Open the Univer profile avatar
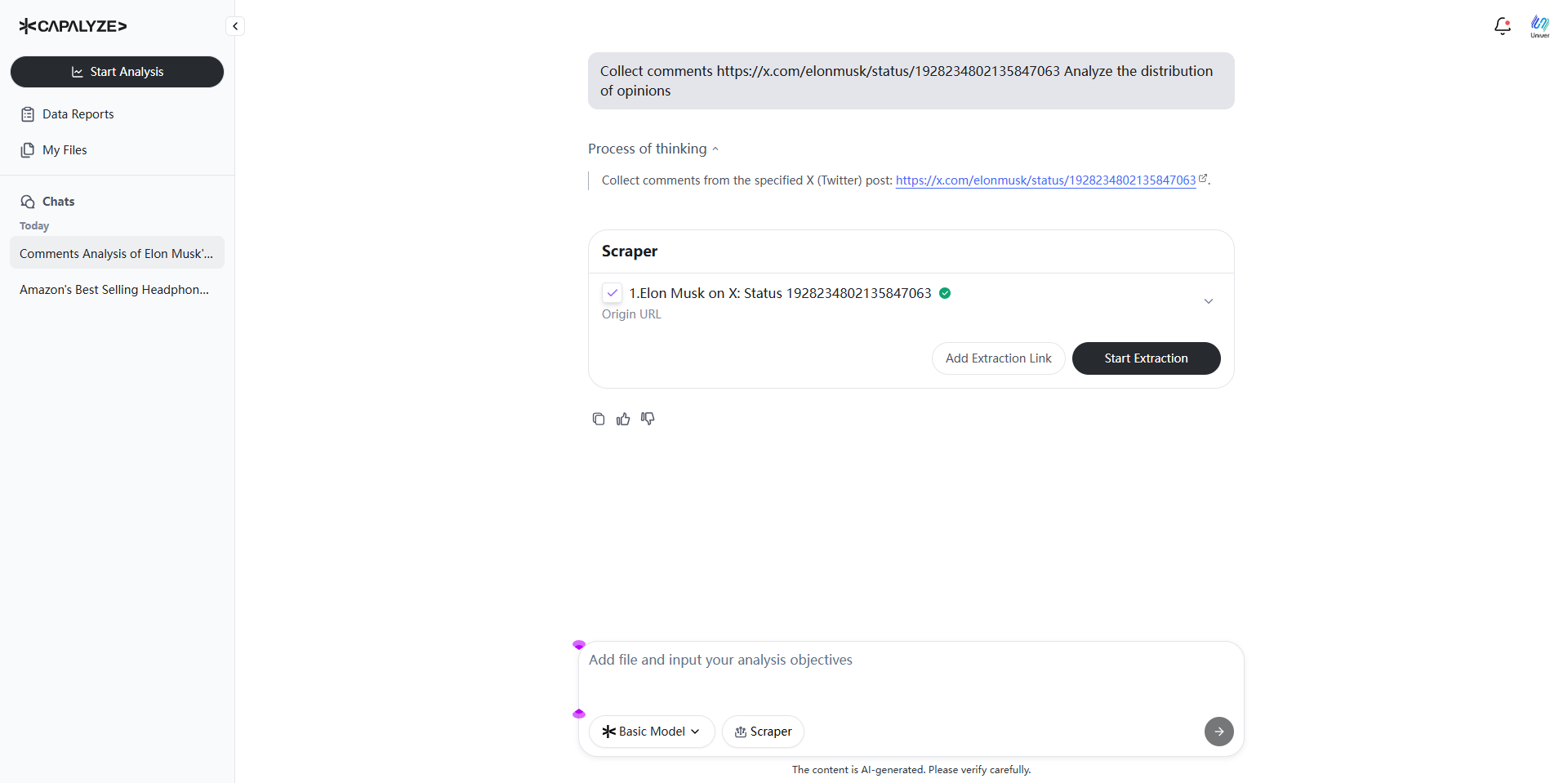This screenshot has height=783, width=1568. coord(1539,26)
